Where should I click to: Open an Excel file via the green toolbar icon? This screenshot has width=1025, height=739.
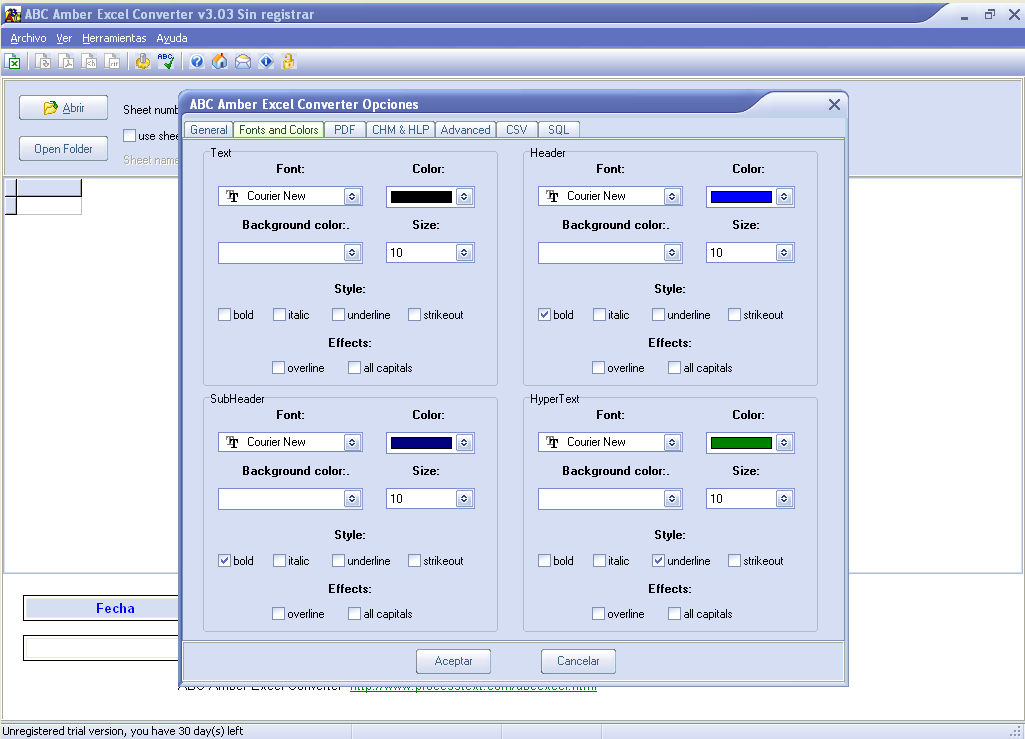pyautogui.click(x=13, y=62)
